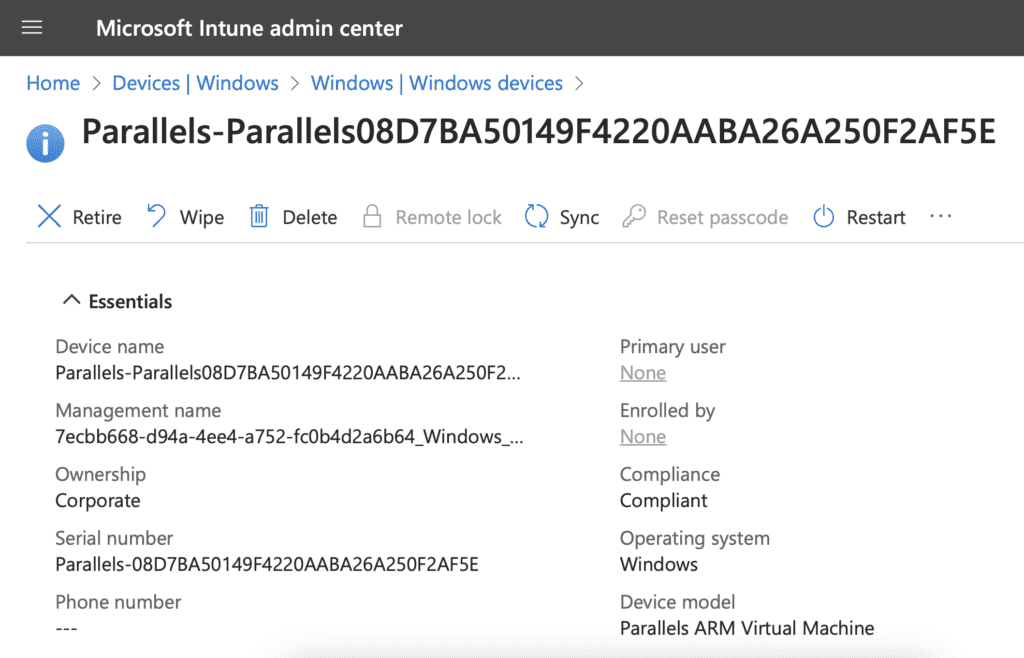This screenshot has height=658, width=1024.
Task: Click the Restart power icon
Action: [x=823, y=217]
